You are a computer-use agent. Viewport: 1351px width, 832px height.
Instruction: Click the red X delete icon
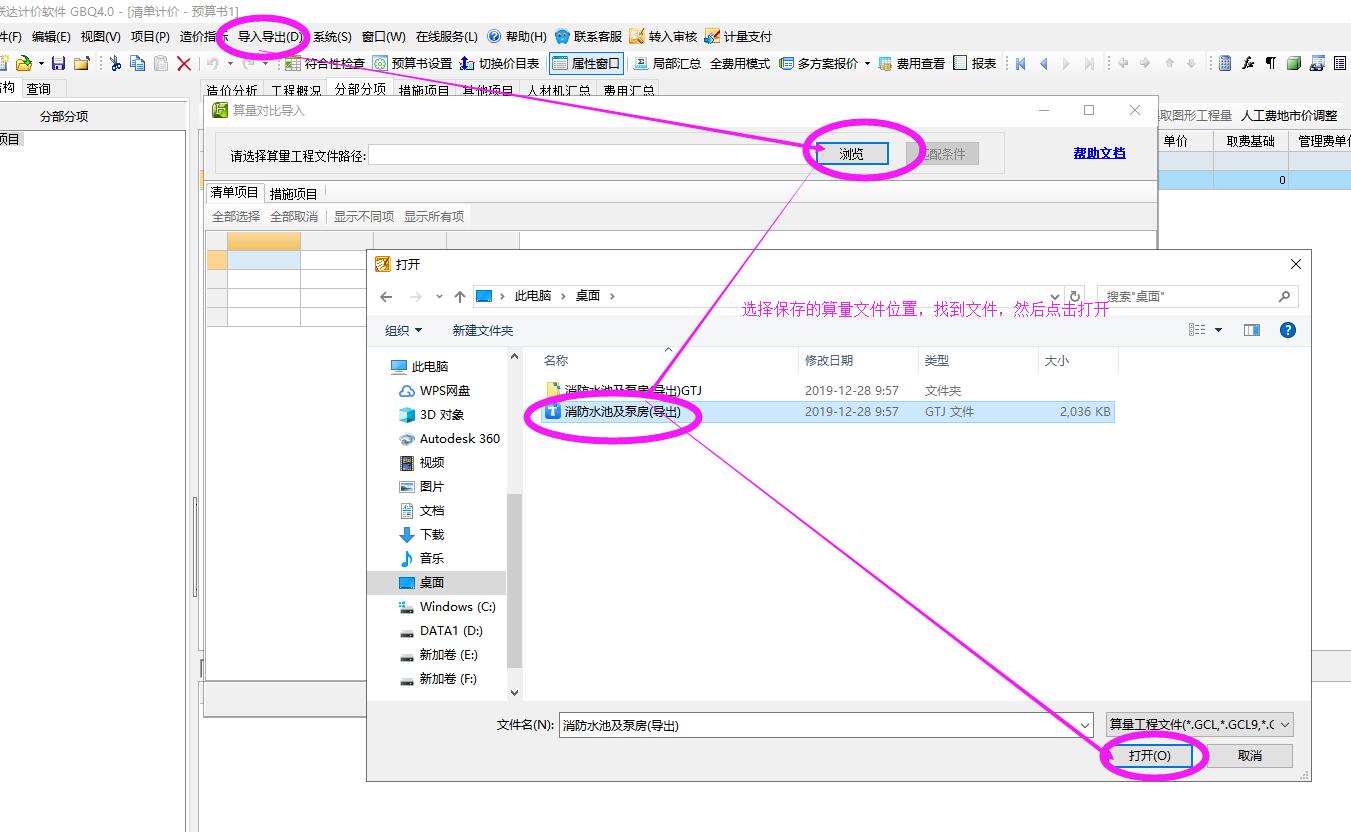click(184, 63)
